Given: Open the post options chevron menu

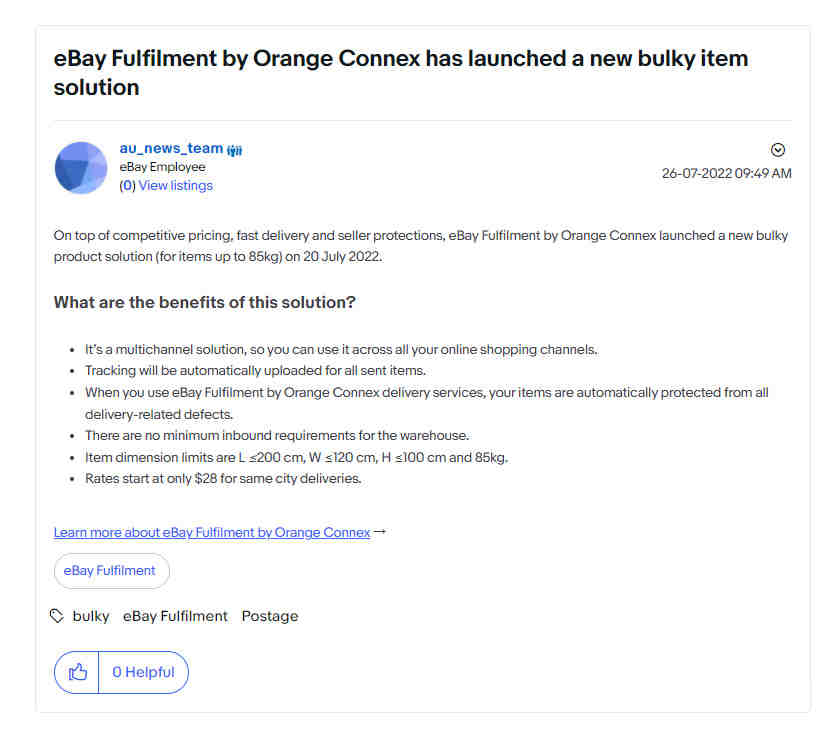Looking at the screenshot, I should click(778, 150).
